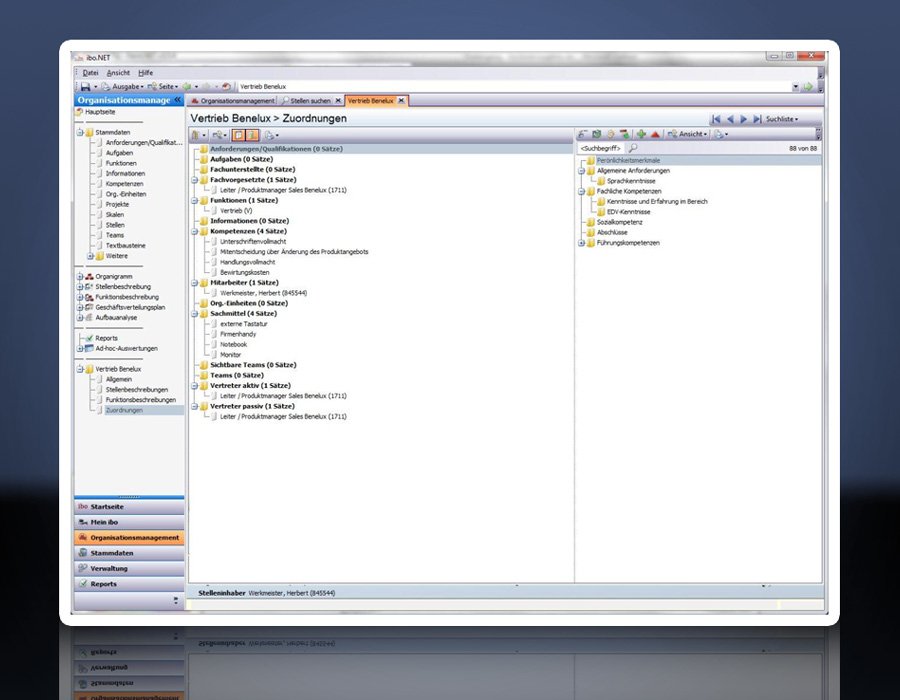
Task: Expand Führungskompetenzen in right panel
Action: pos(581,243)
